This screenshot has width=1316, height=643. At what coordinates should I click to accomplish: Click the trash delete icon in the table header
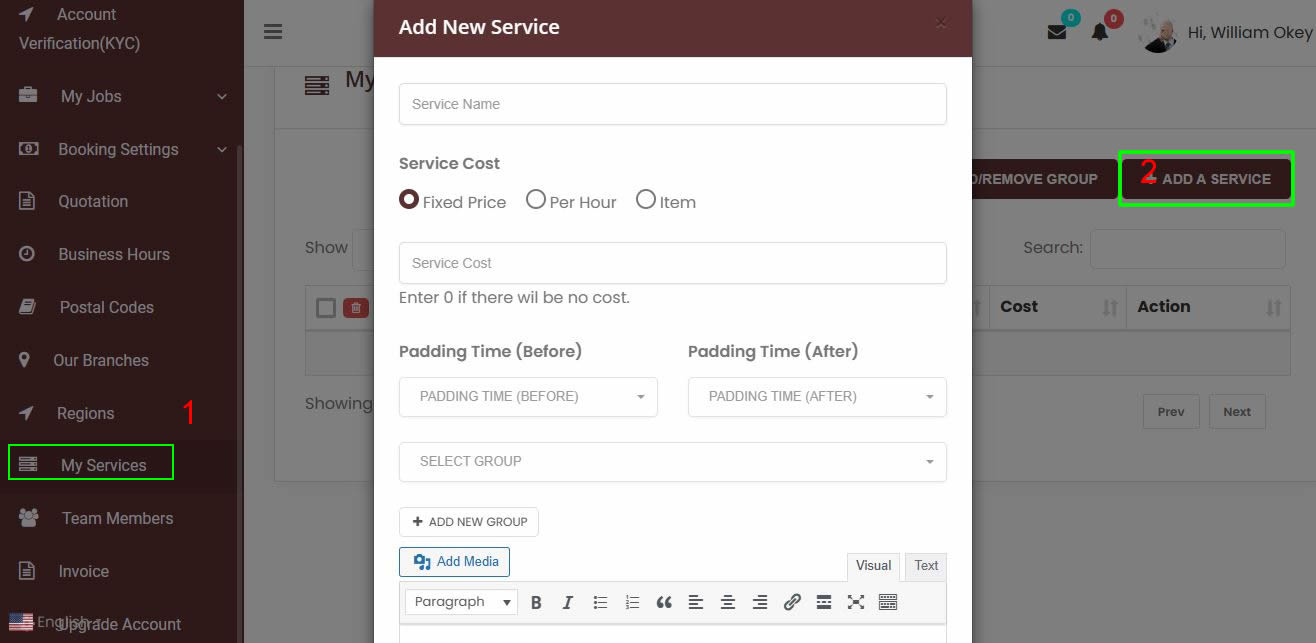click(x=355, y=307)
